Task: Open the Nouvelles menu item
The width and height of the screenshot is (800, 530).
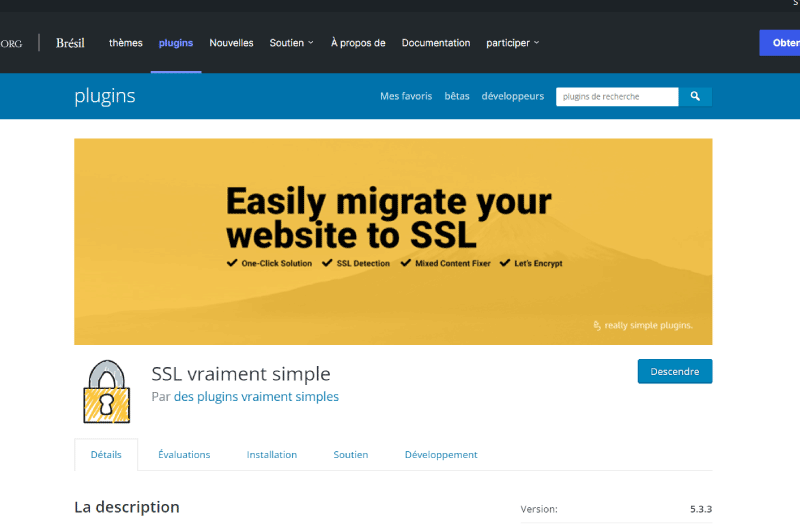Action: [231, 43]
